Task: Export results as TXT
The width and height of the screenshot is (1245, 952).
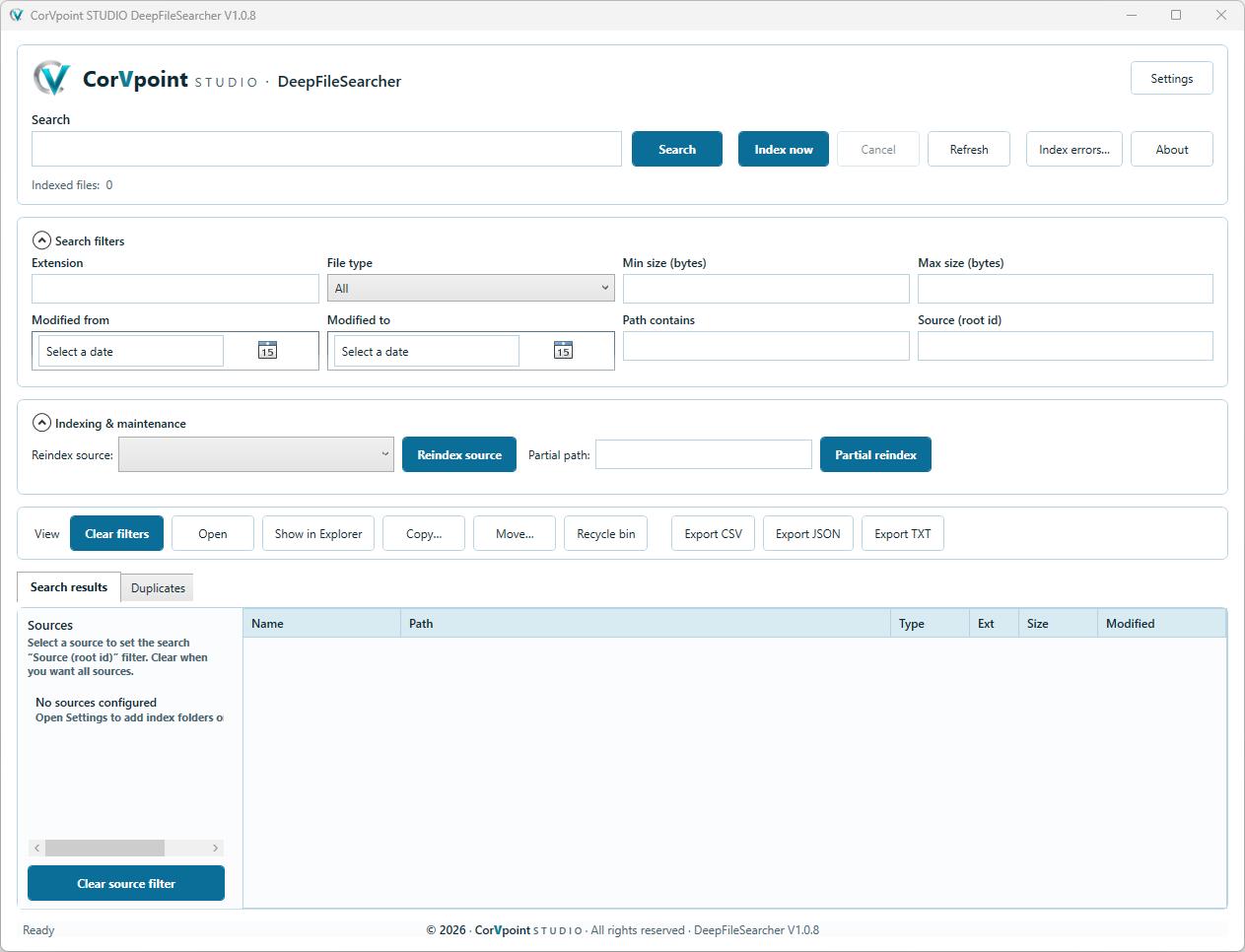Action: tap(903, 533)
